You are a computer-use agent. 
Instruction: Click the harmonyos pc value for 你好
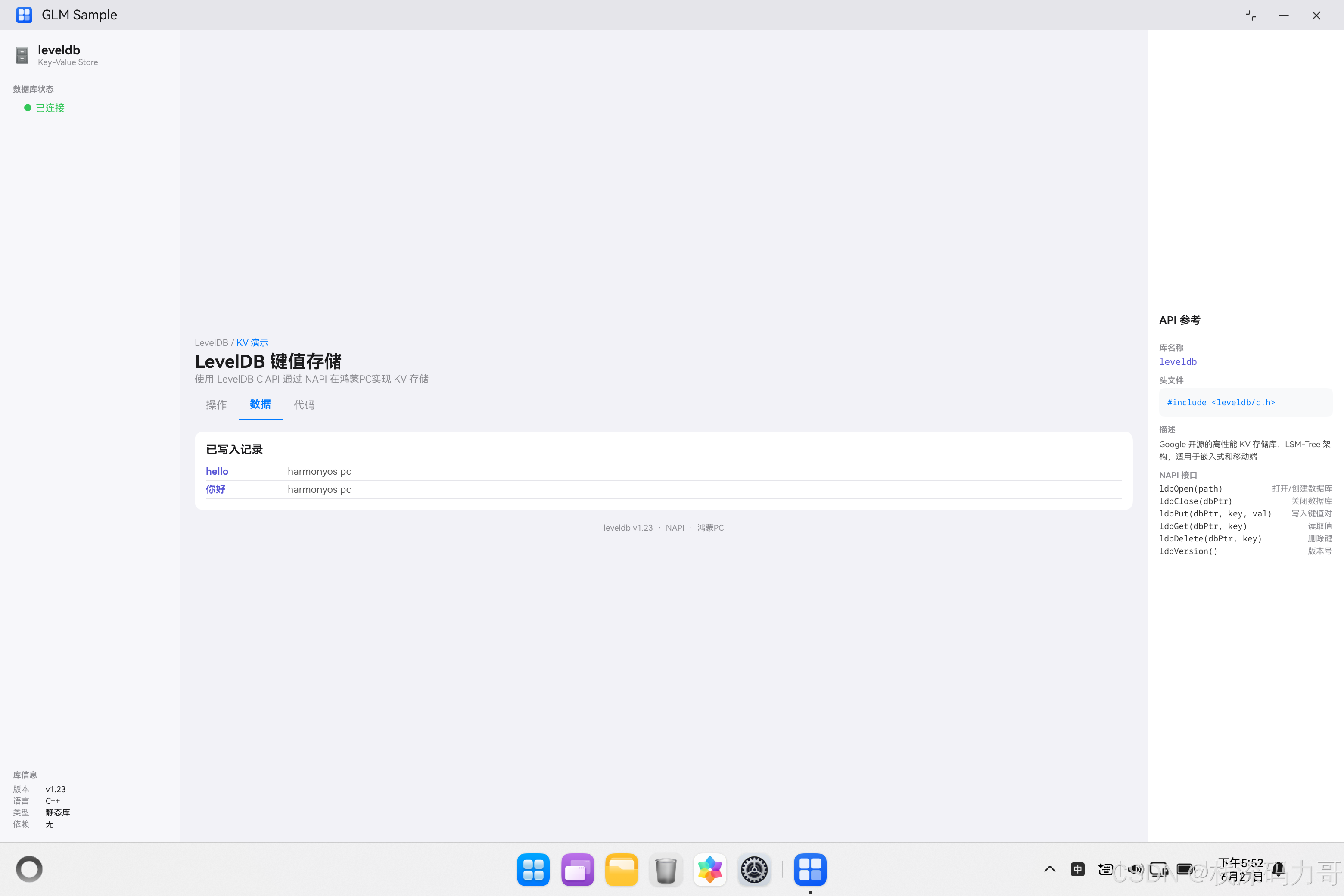click(319, 489)
